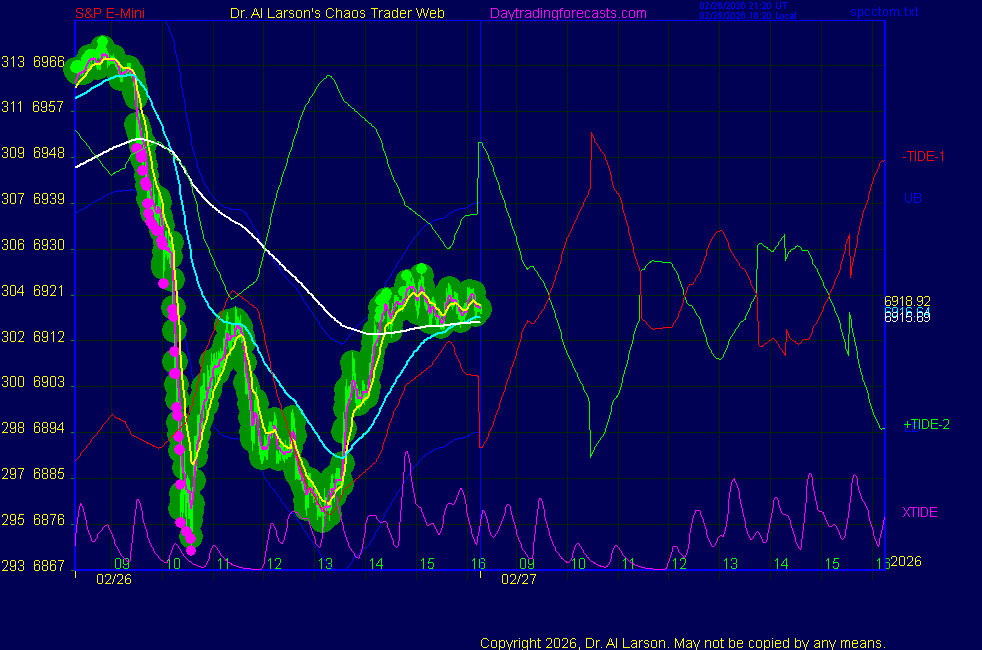Select the -TIDE-1 legend label
Image resolution: width=982 pixels, height=650 pixels.
point(923,157)
